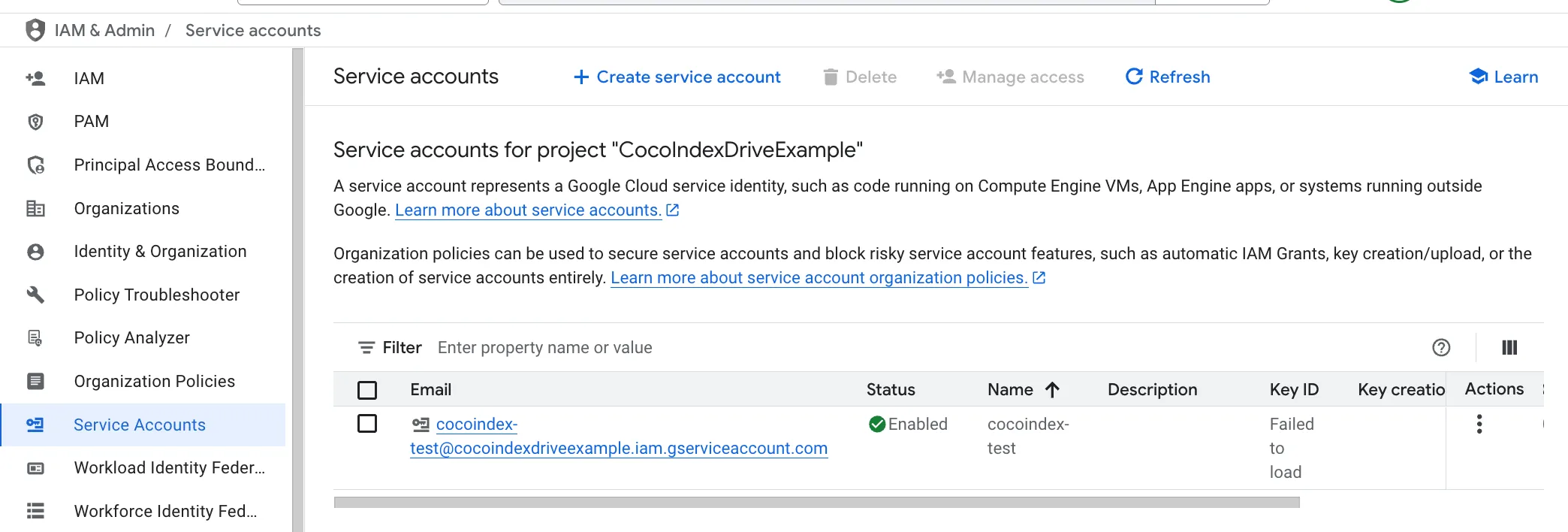Select the cocoindex-test row checkbox
This screenshot has height=532, width=1568.
(367, 424)
